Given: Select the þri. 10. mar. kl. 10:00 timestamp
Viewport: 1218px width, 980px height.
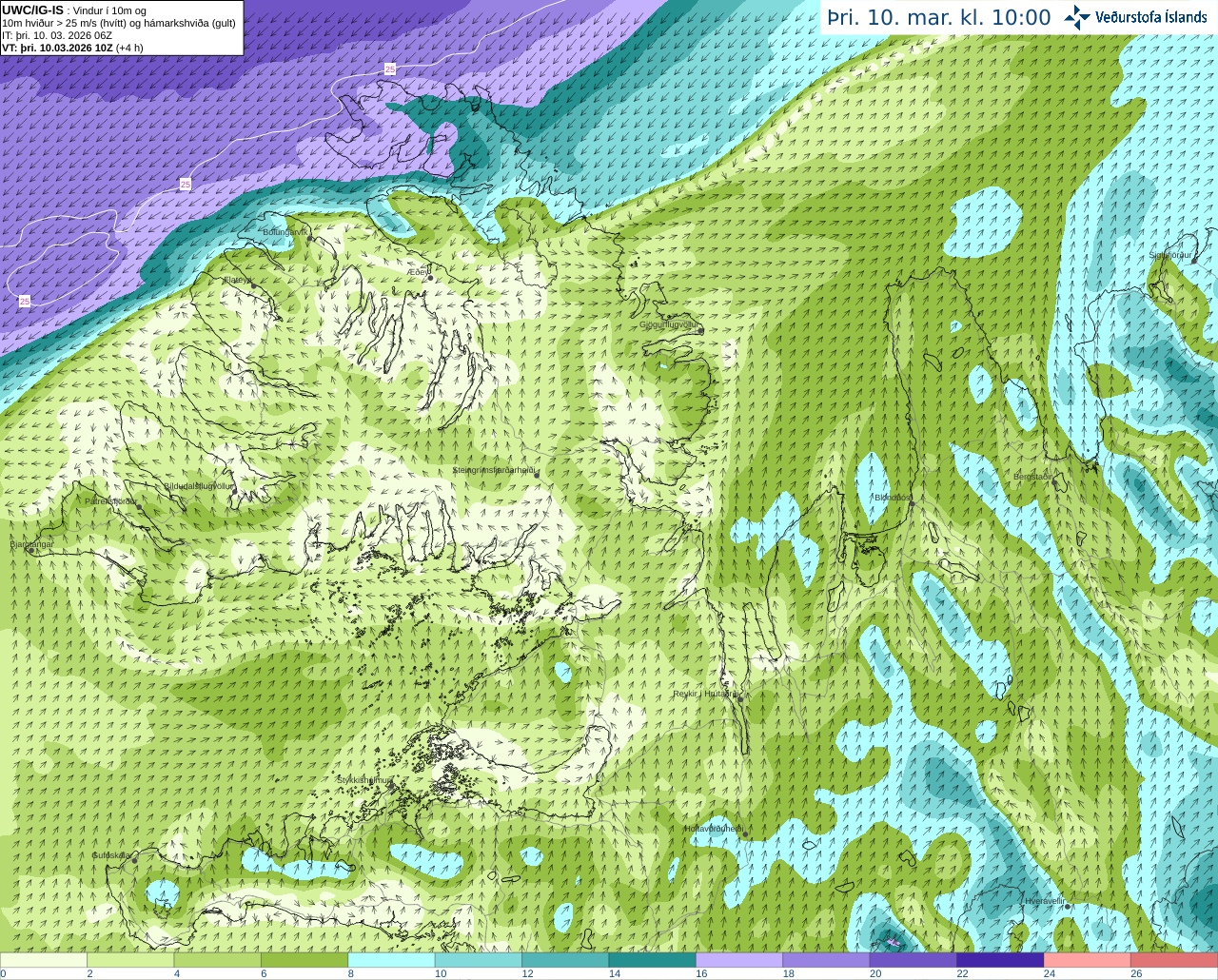Looking at the screenshot, I should pos(939,18).
